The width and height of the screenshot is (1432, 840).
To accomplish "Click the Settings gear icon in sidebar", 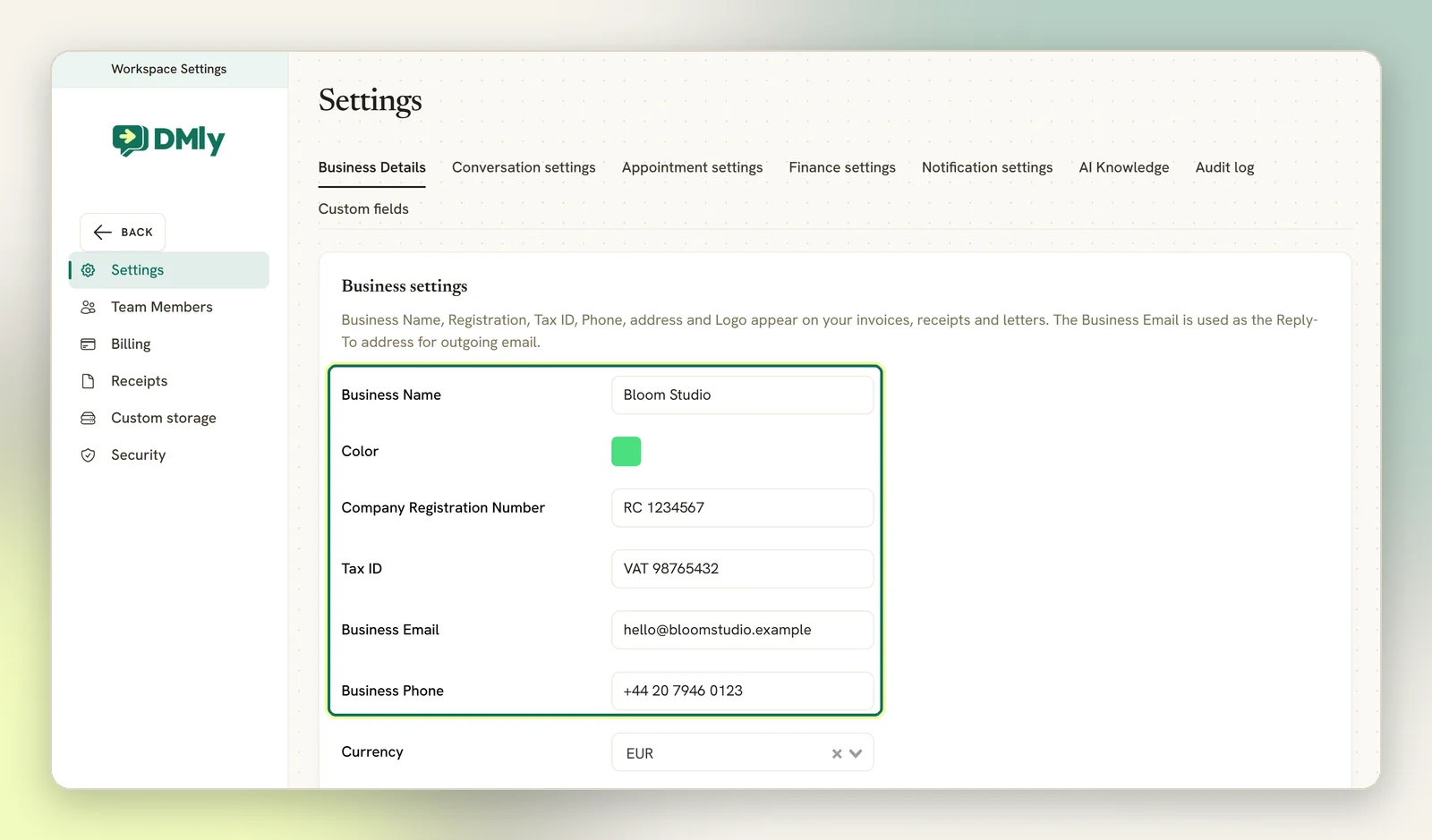I will click(x=88, y=270).
